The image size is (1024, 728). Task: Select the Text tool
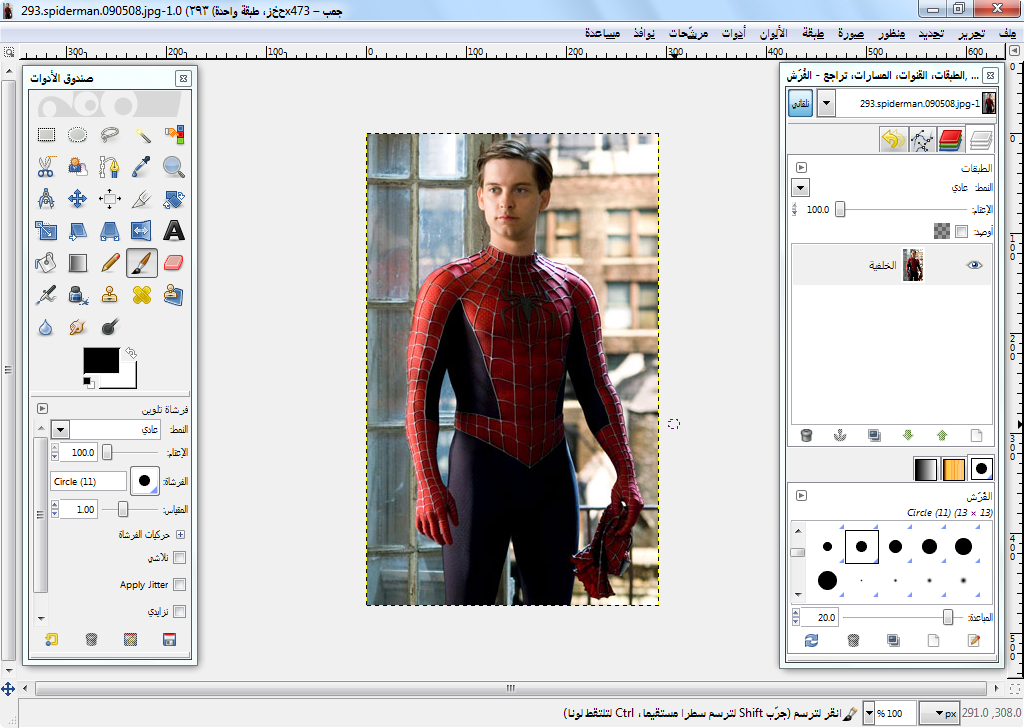point(174,230)
